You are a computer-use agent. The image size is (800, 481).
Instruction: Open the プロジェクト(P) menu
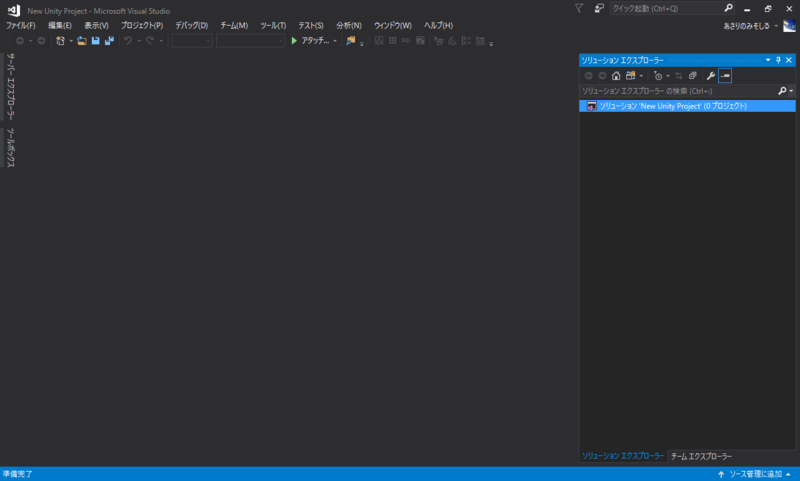142,26
